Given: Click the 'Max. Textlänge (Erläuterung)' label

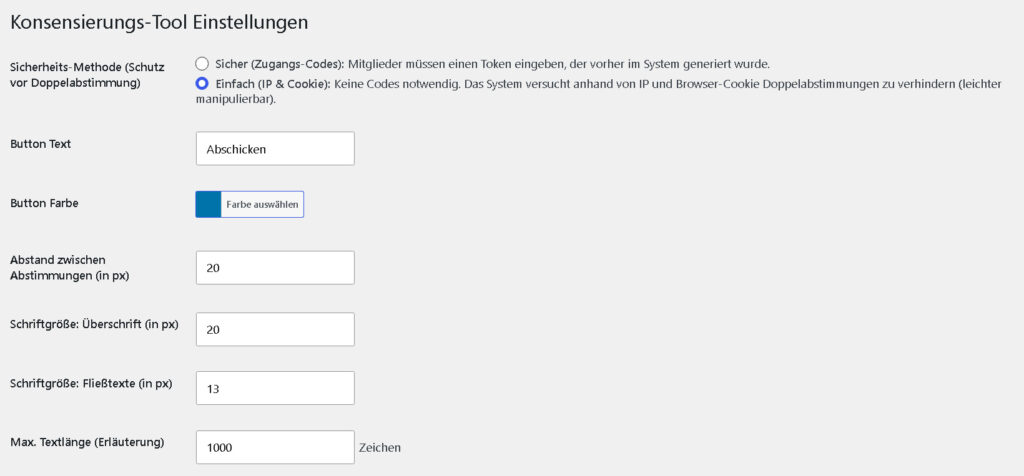Looking at the screenshot, I should 87,443.
